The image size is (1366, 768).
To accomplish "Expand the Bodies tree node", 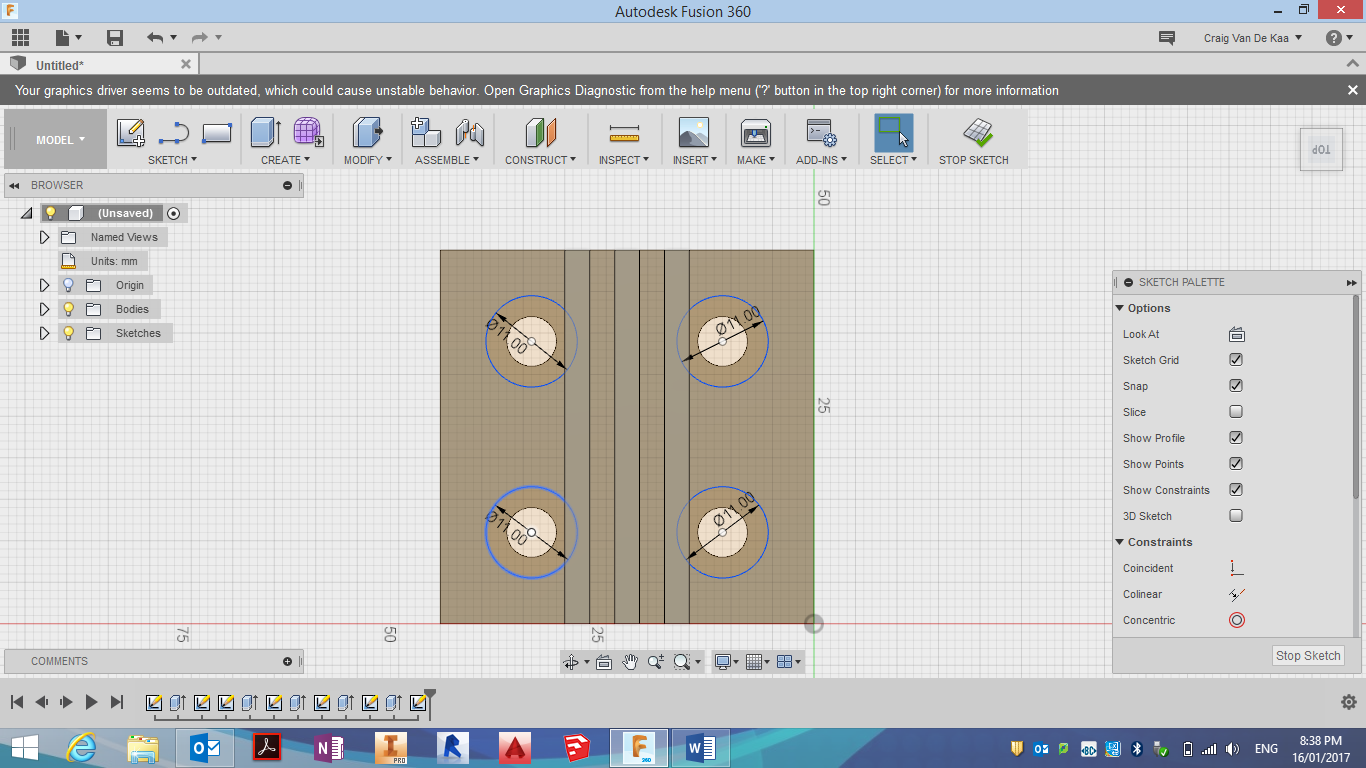I will click(44, 309).
